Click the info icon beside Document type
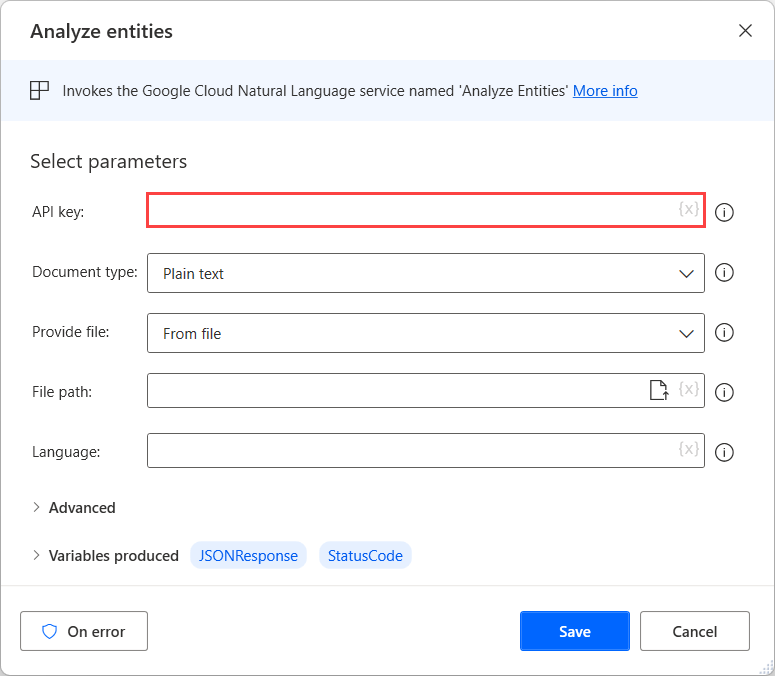 point(725,273)
